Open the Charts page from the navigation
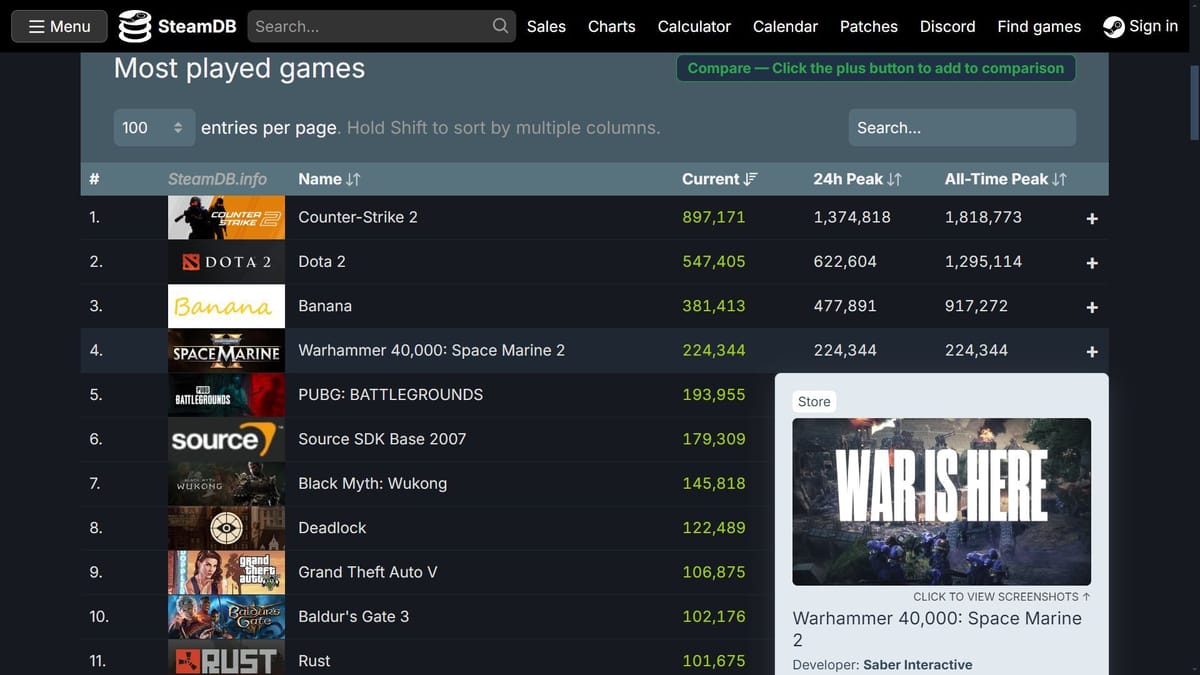Screen dimensions: 1200x675 coord(611,26)
